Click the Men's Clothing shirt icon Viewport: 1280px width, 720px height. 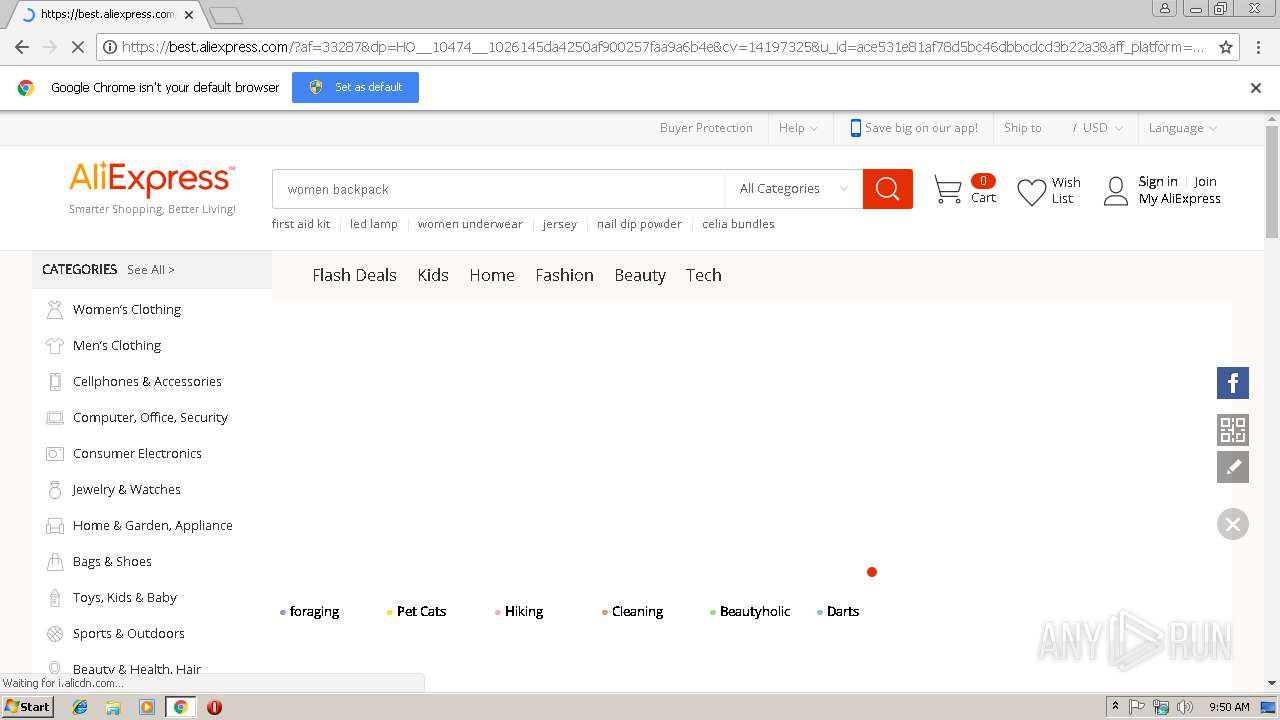coord(55,346)
